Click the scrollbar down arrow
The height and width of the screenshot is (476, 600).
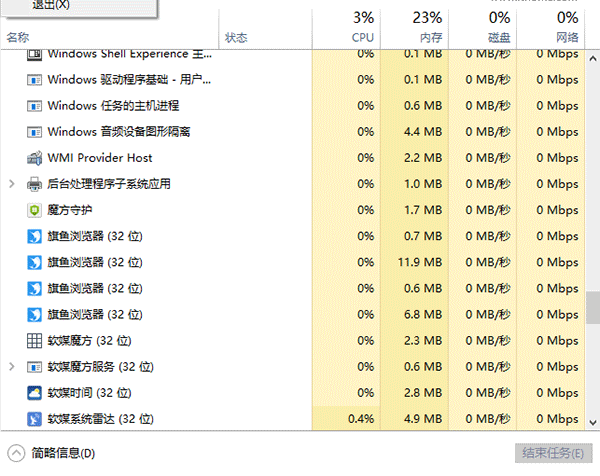click(x=593, y=422)
